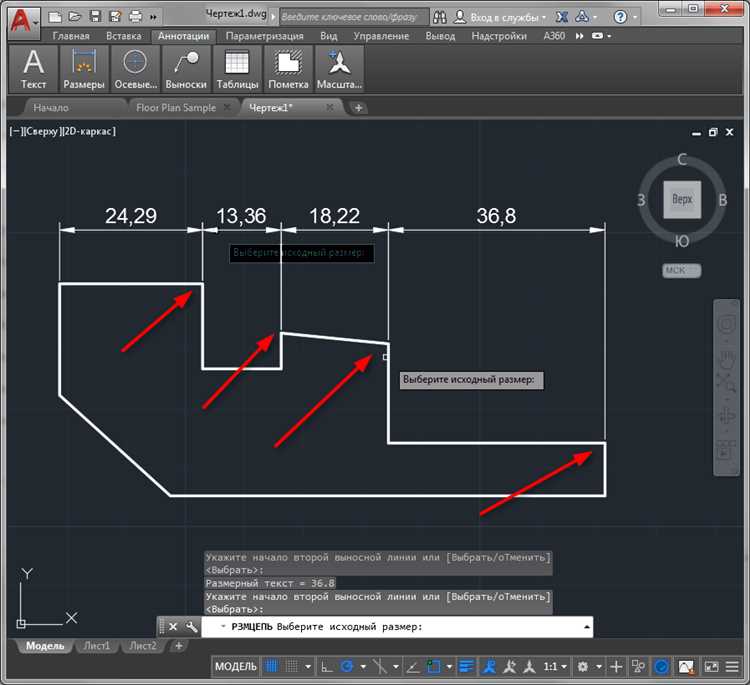
Task: Close the Чертеж1 drawing tab
Action: tap(330, 107)
